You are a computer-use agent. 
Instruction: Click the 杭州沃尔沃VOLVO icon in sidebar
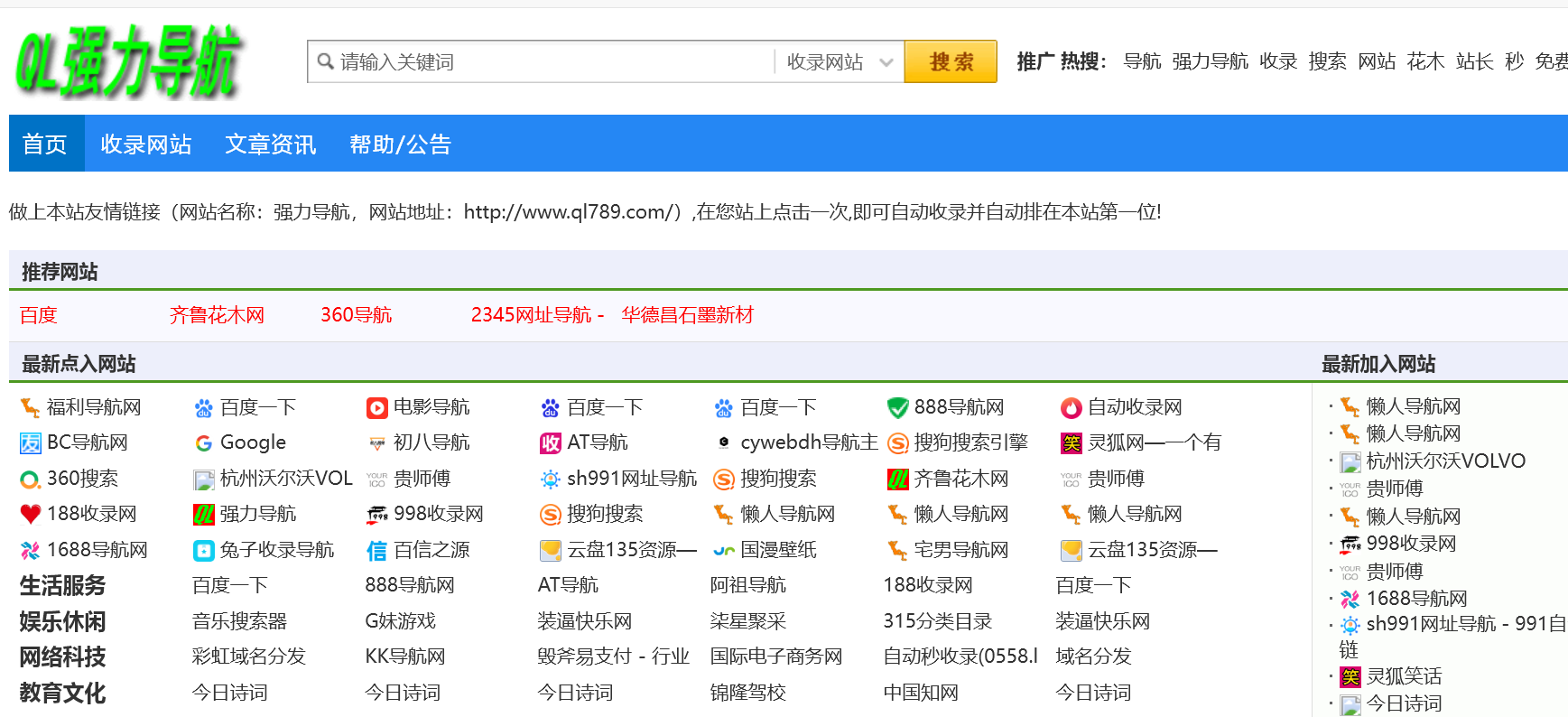coord(1350,462)
